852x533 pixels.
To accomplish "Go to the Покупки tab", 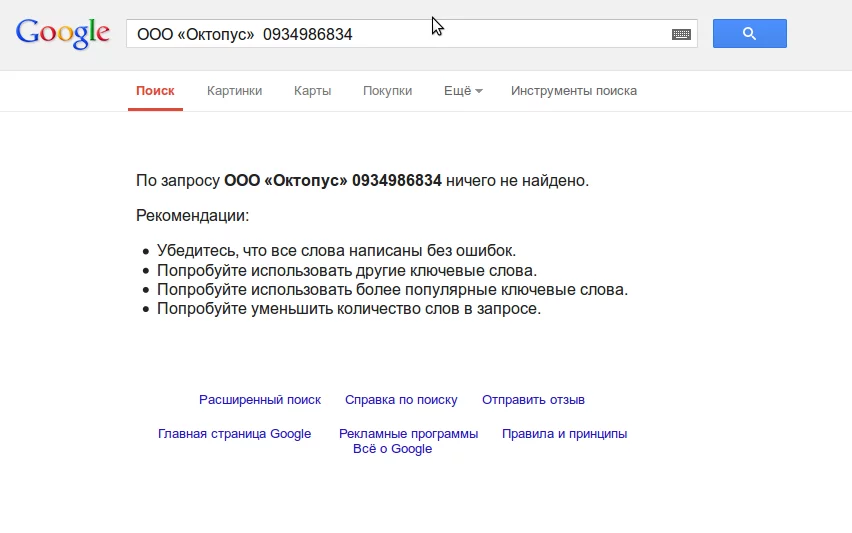I will pos(387,91).
